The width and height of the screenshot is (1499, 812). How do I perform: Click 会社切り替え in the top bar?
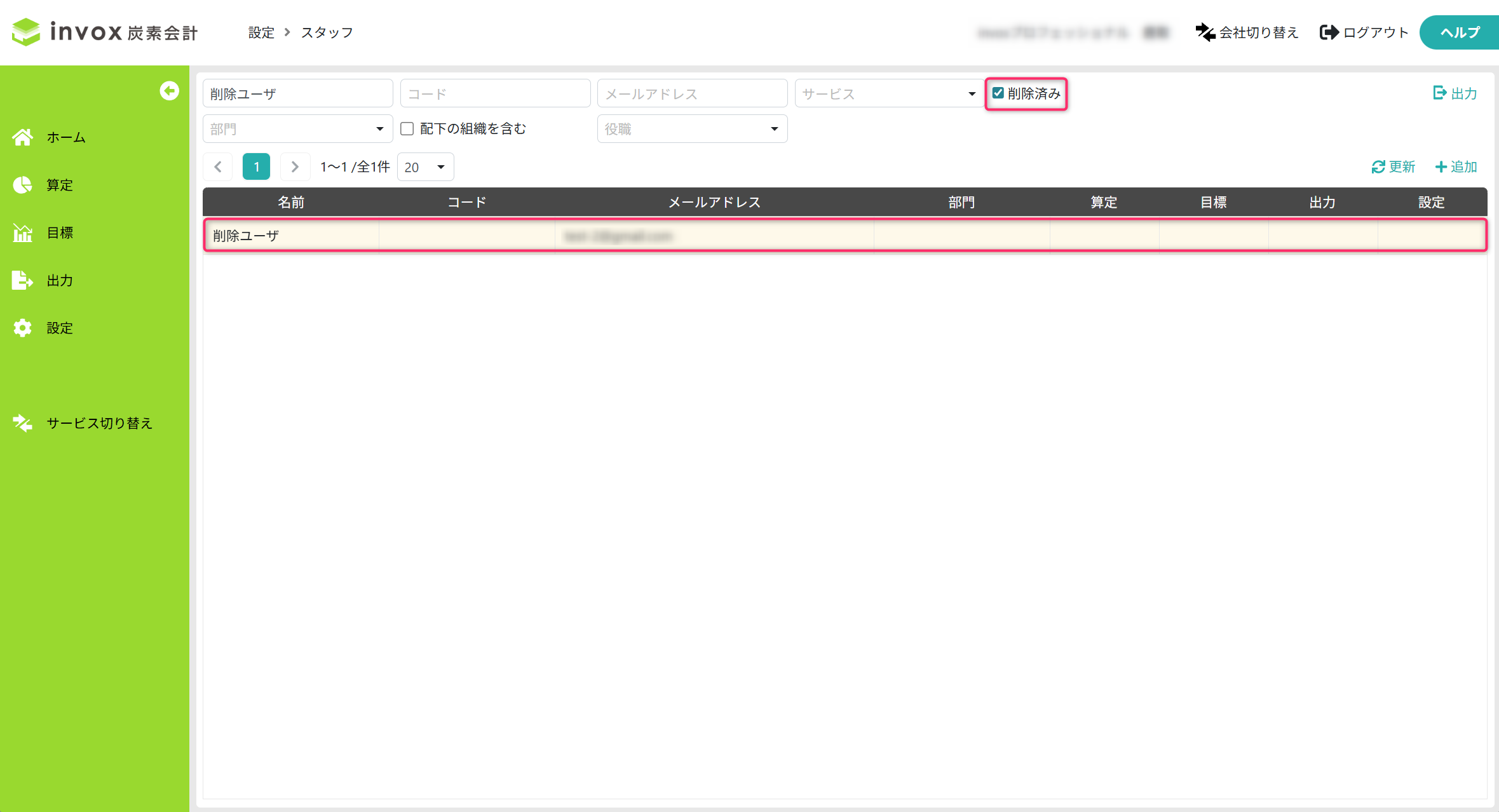pyautogui.click(x=1247, y=32)
